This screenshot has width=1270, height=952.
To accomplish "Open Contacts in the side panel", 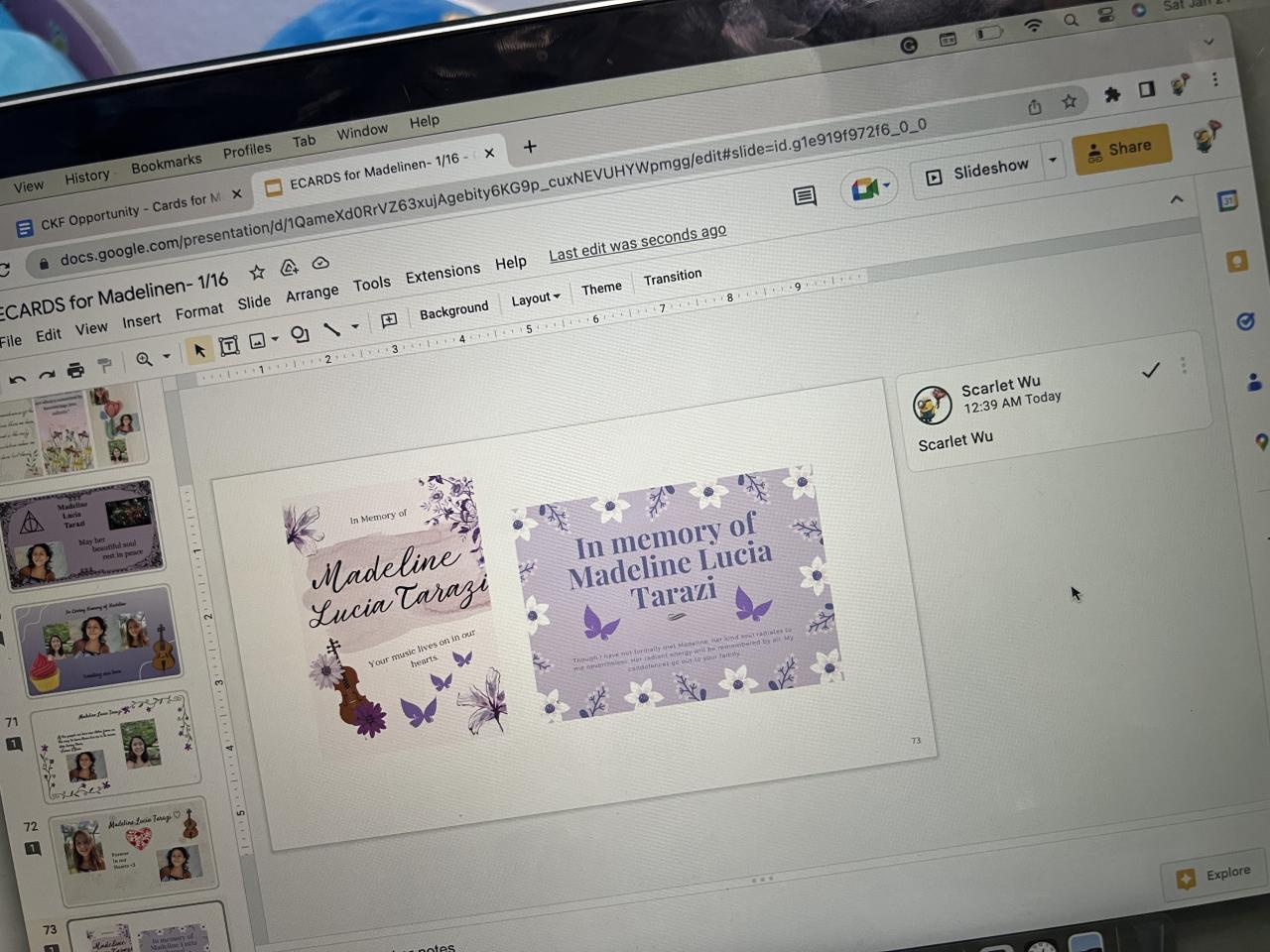I will click(x=1254, y=382).
